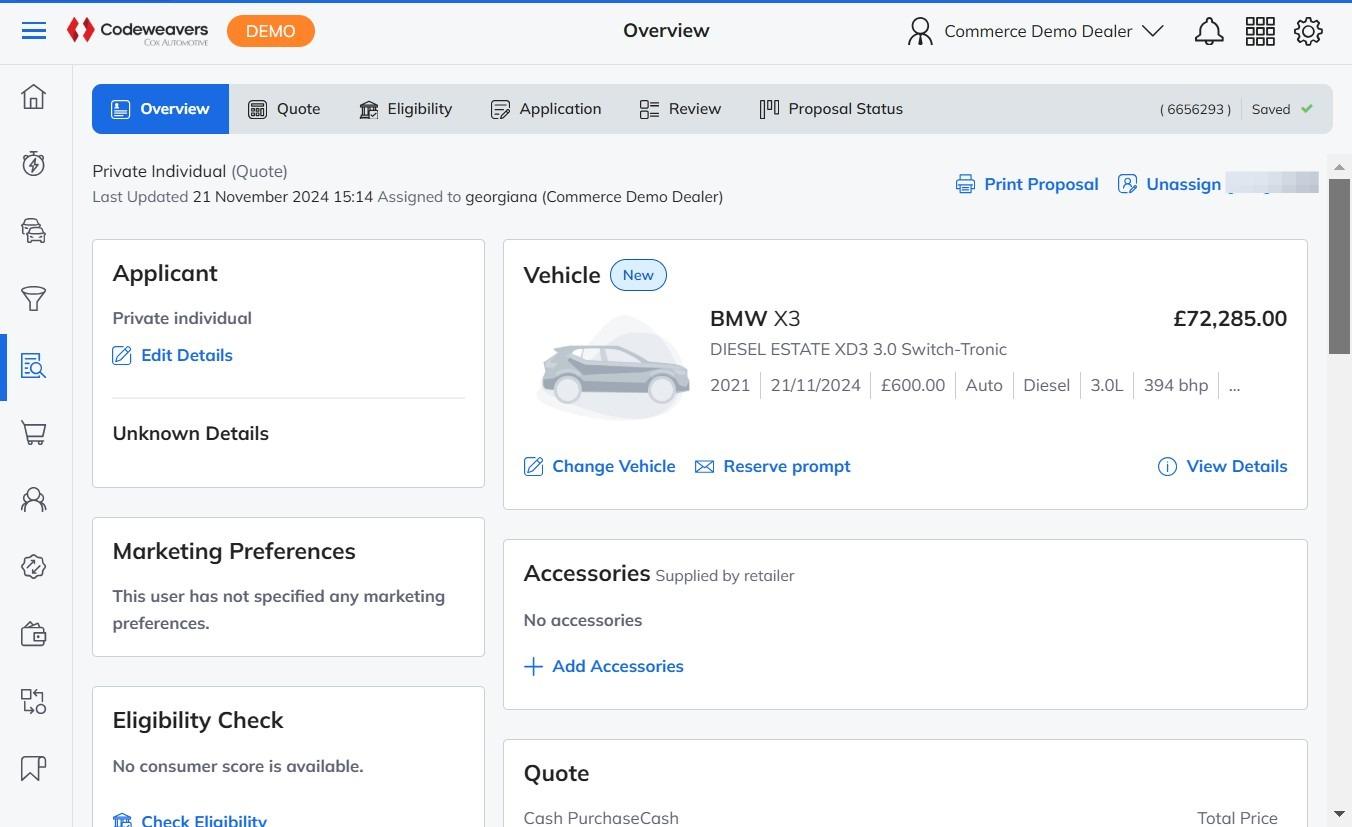
Task: Open the notifications bell
Action: 1209,31
